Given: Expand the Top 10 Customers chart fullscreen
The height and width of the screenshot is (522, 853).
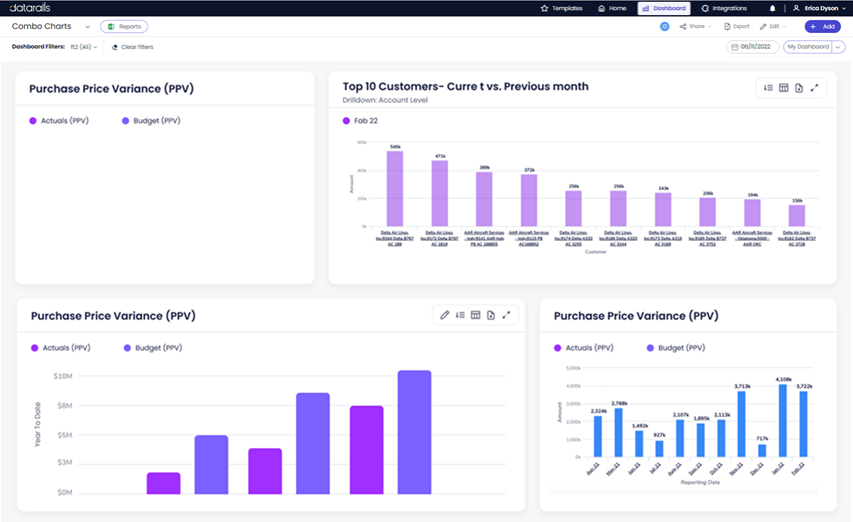Looking at the screenshot, I should (814, 88).
